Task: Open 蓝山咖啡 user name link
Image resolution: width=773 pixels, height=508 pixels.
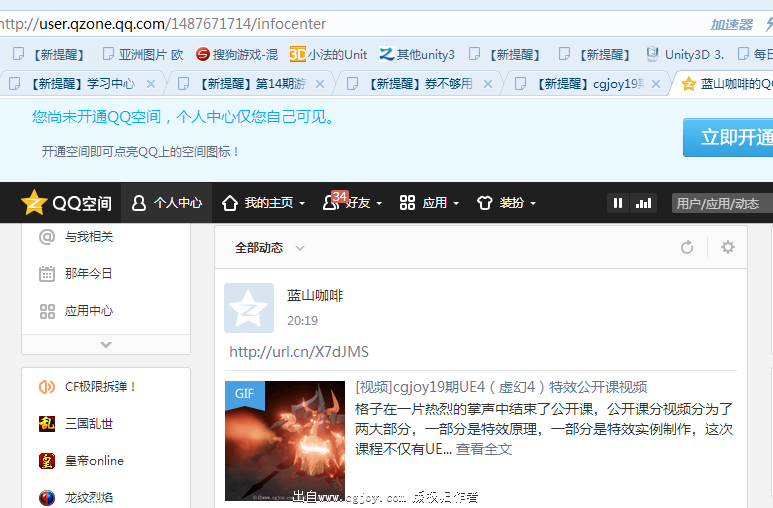Action: click(315, 295)
